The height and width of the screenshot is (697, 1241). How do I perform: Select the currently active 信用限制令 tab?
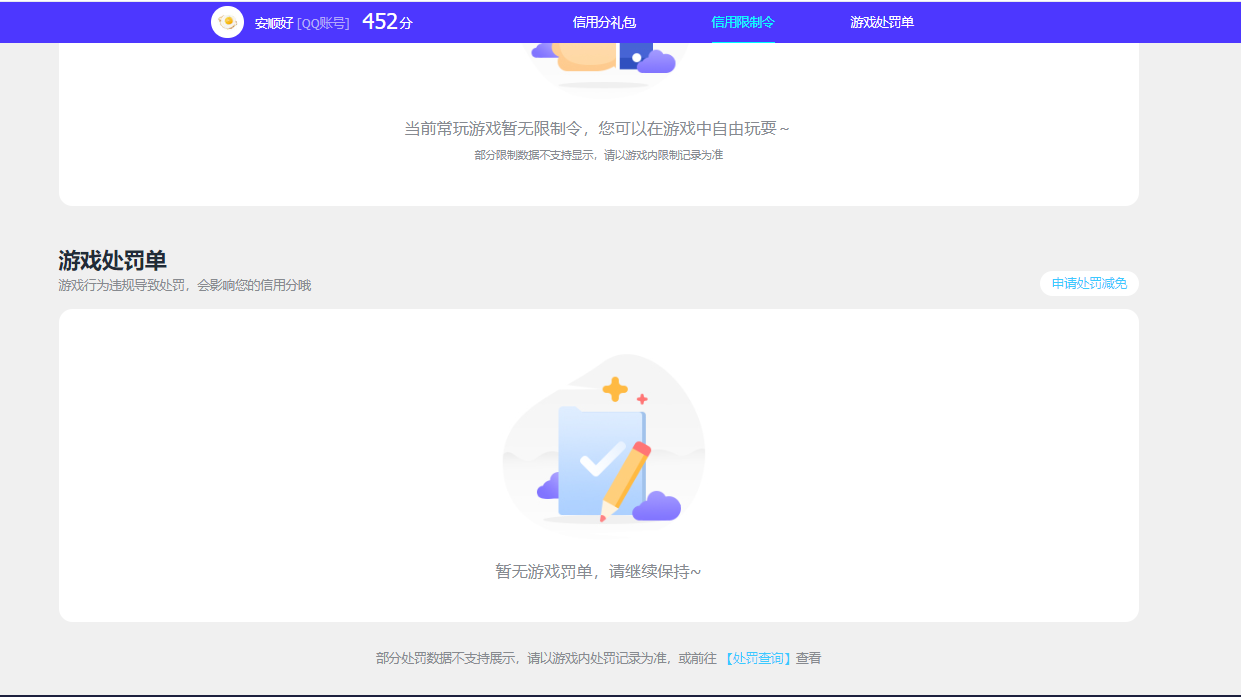pyautogui.click(x=743, y=22)
